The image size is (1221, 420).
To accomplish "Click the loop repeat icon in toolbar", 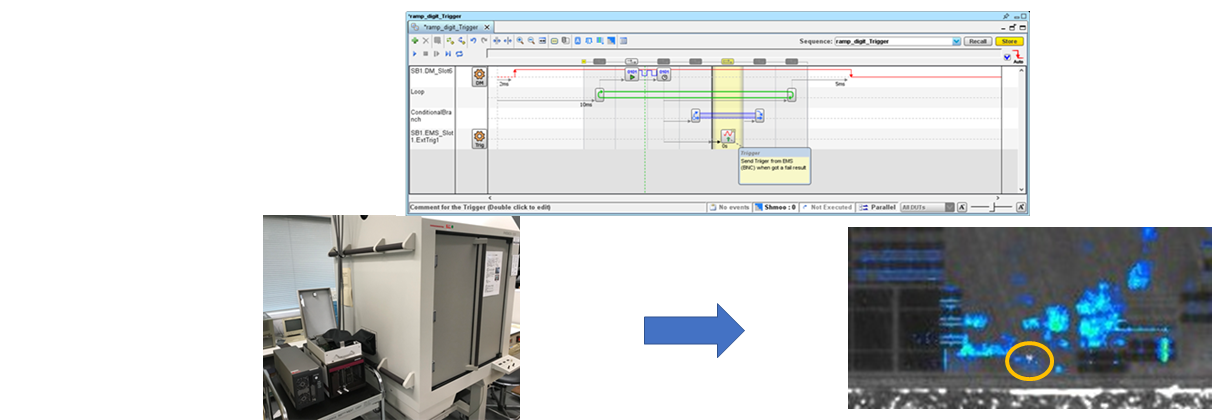I will pos(459,54).
